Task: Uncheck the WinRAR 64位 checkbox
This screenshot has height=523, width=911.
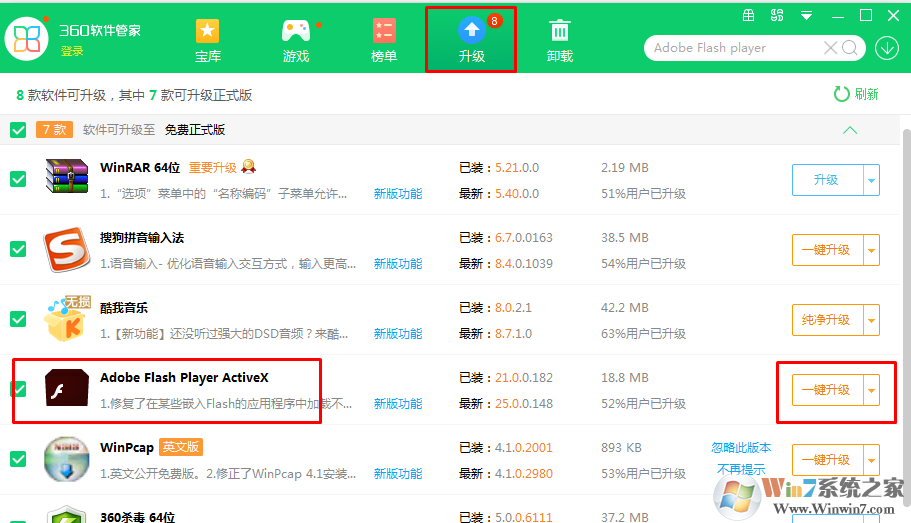Action: [18, 179]
